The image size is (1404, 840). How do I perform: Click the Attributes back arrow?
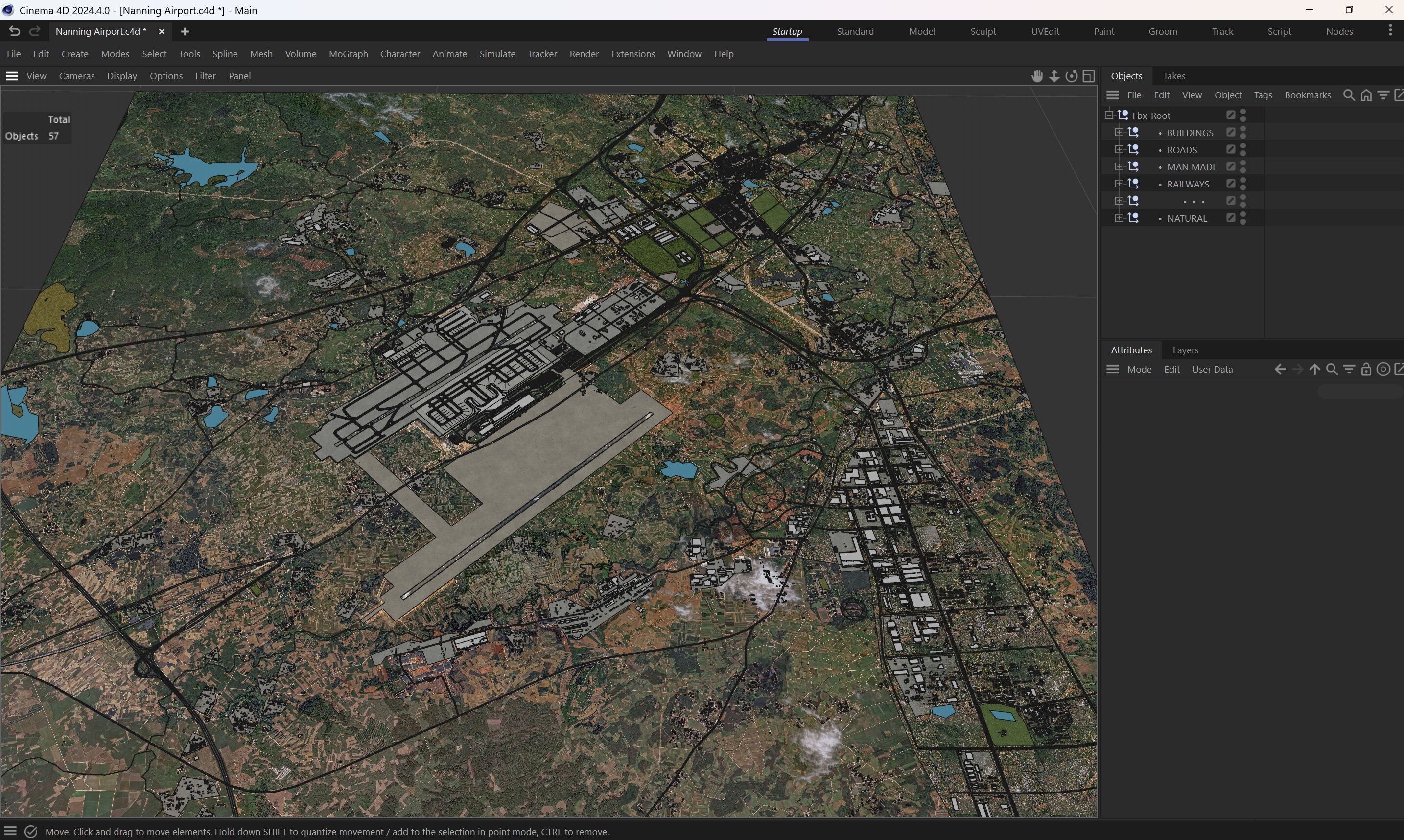pos(1280,369)
